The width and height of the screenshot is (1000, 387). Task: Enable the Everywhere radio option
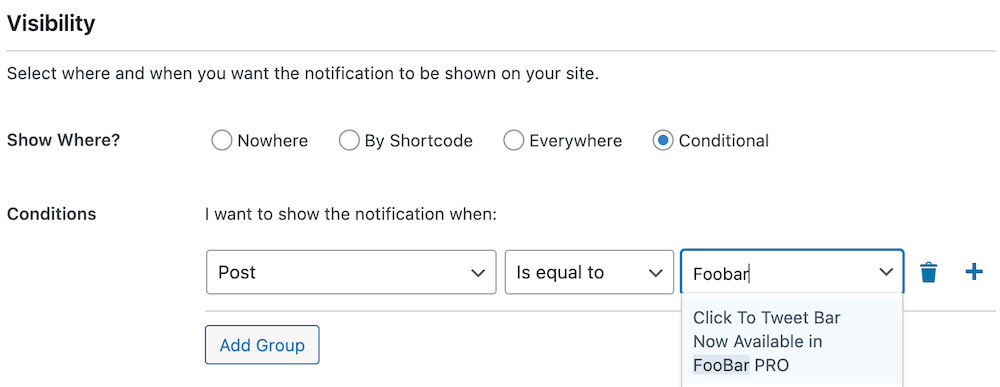[x=513, y=140]
